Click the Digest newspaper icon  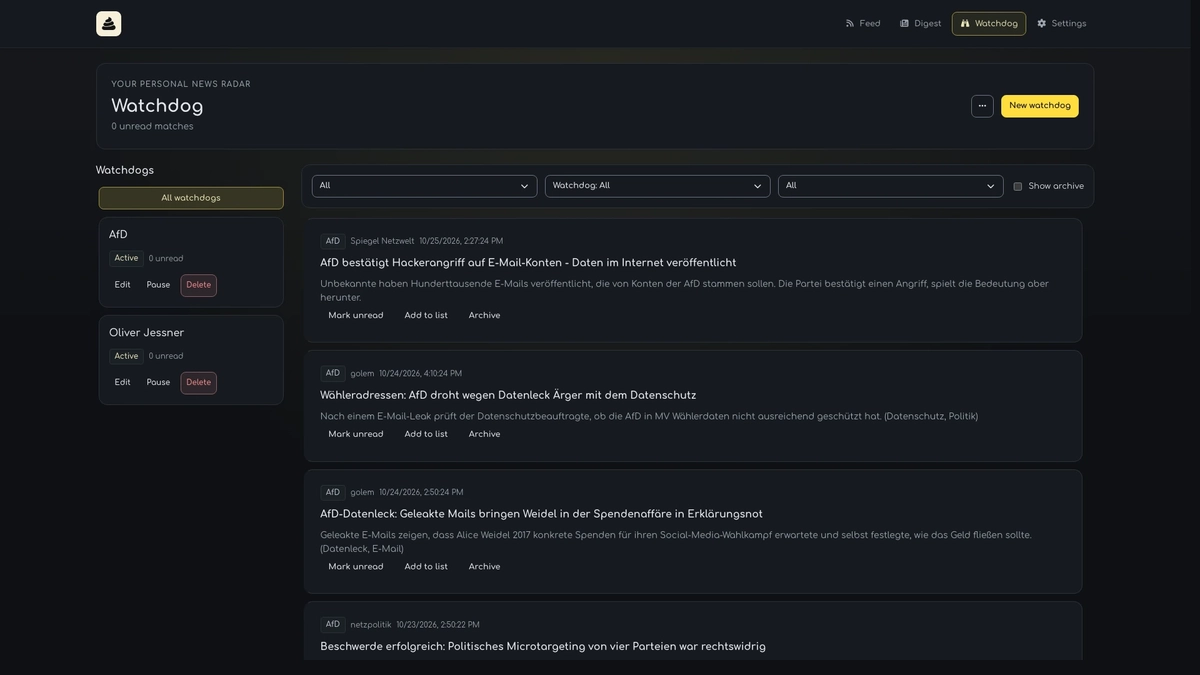(904, 24)
